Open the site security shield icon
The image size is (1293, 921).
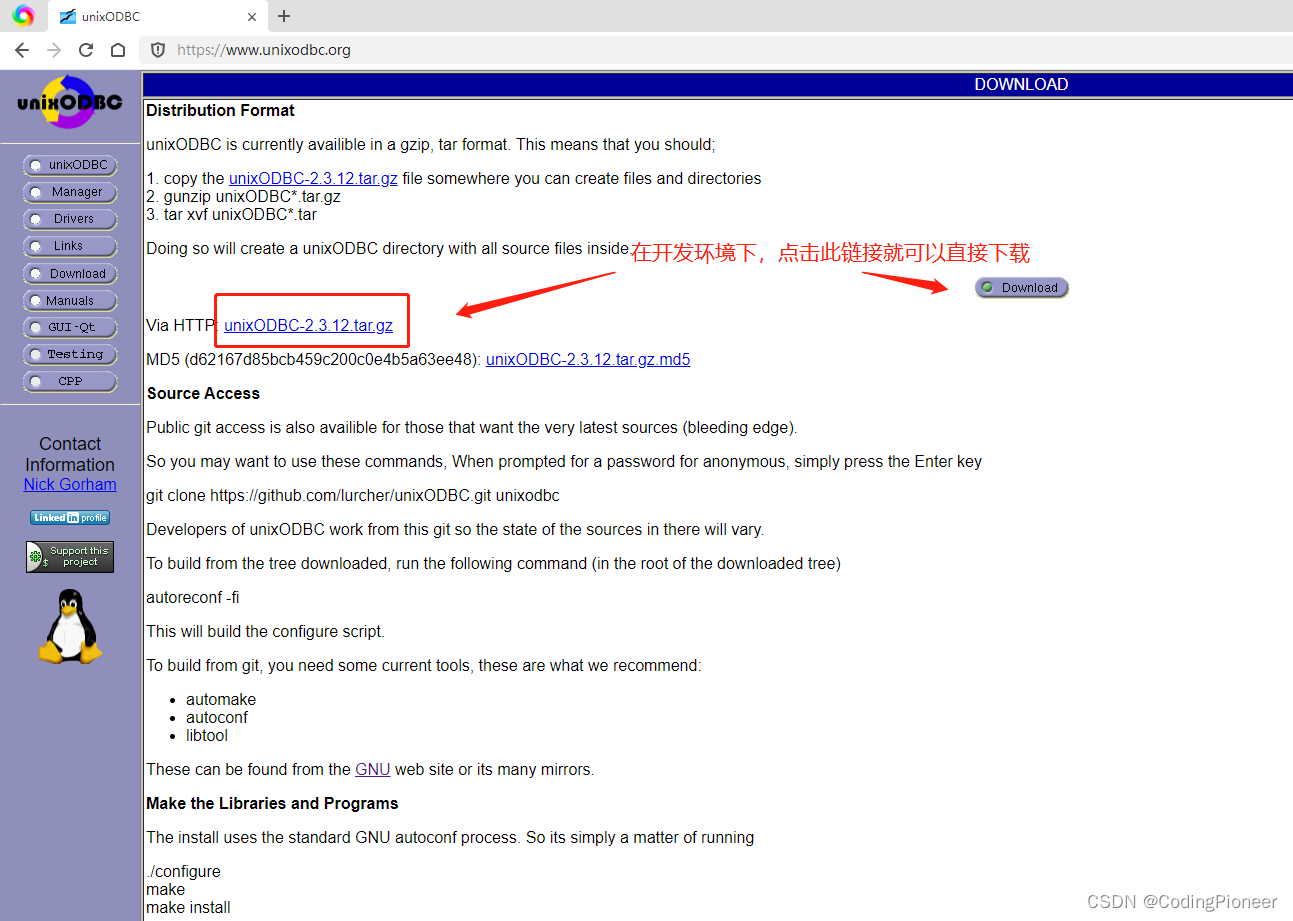157,50
